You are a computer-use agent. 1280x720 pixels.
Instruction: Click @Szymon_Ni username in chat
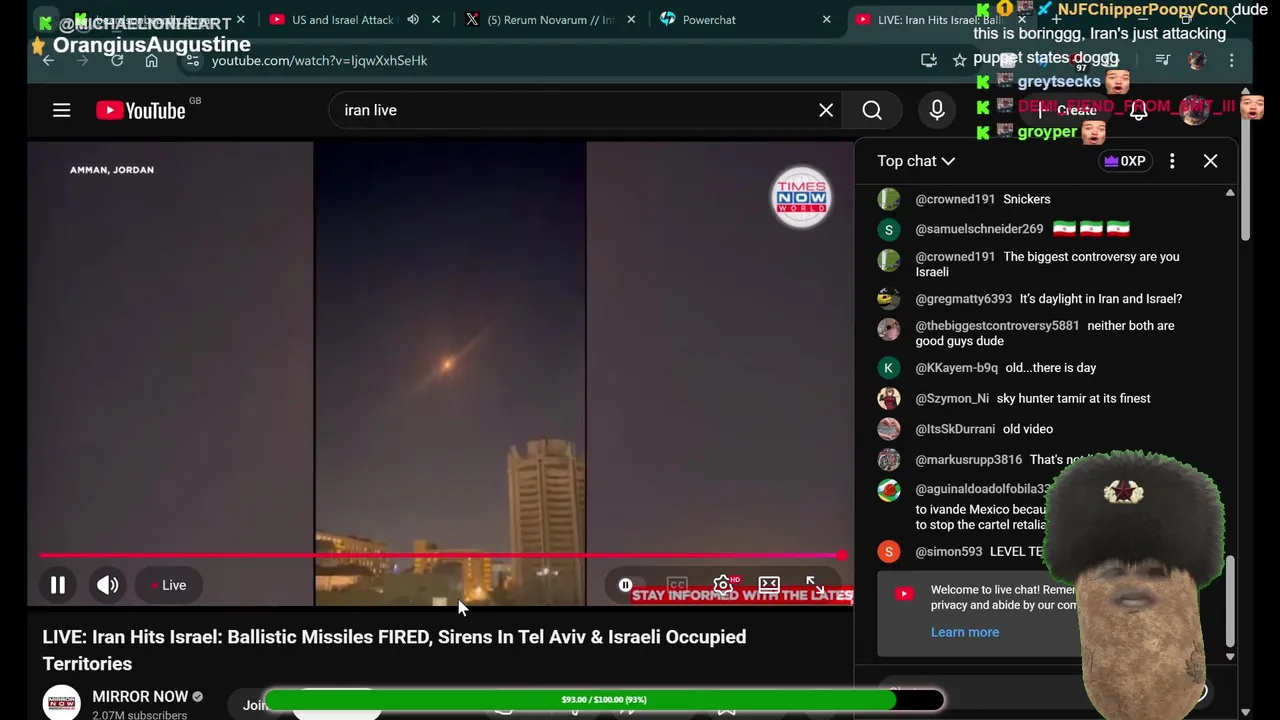pyautogui.click(x=952, y=398)
